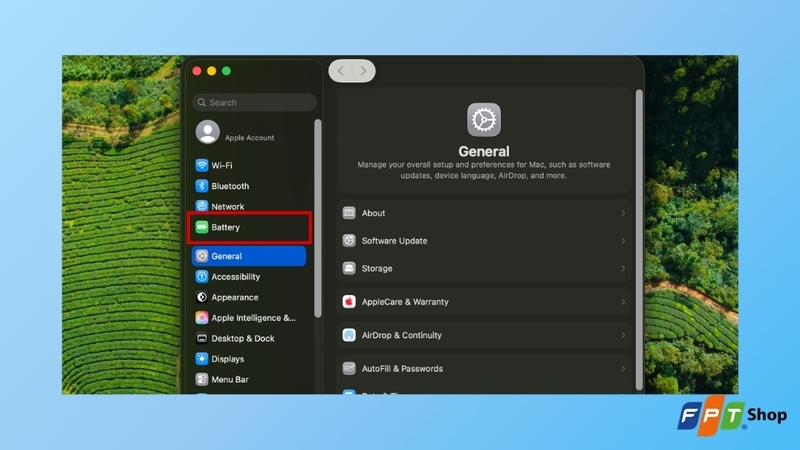The height and width of the screenshot is (450, 800).
Task: Click the AppleCare & Warranty apple icon
Action: tap(349, 302)
